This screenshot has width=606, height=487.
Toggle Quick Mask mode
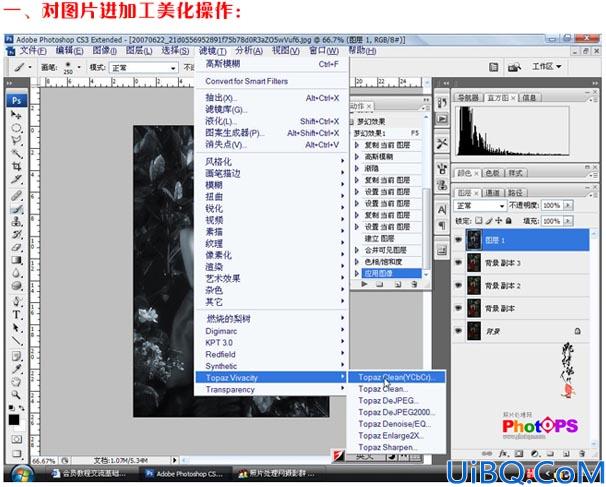[x=16, y=439]
